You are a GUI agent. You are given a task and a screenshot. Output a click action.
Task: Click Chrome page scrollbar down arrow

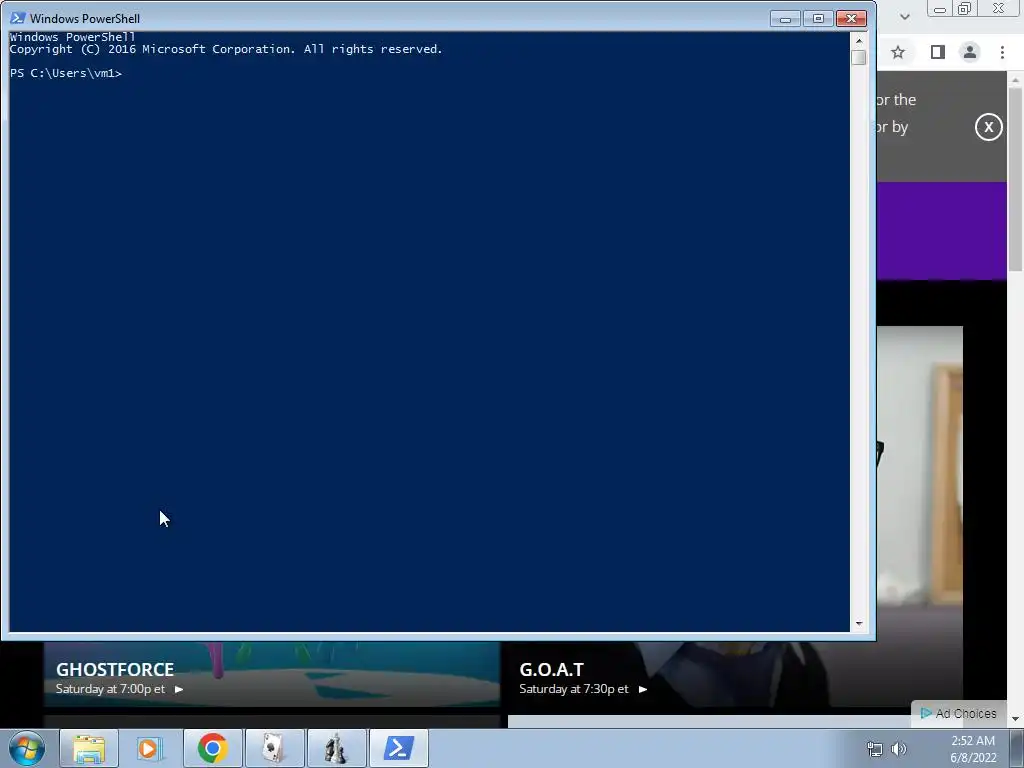[x=1016, y=719]
